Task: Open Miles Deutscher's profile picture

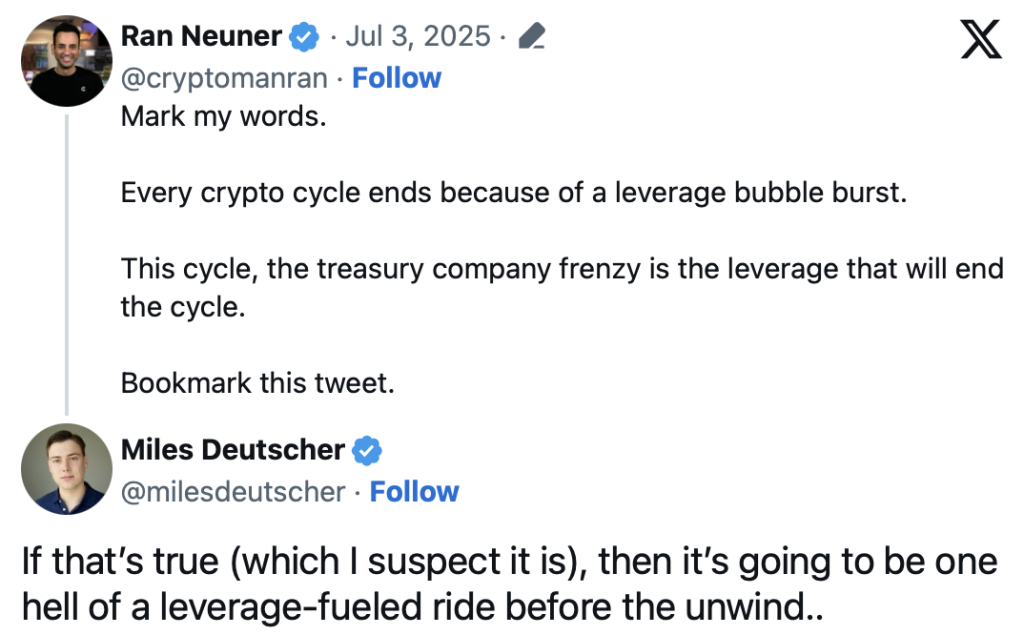Action: pos(67,469)
